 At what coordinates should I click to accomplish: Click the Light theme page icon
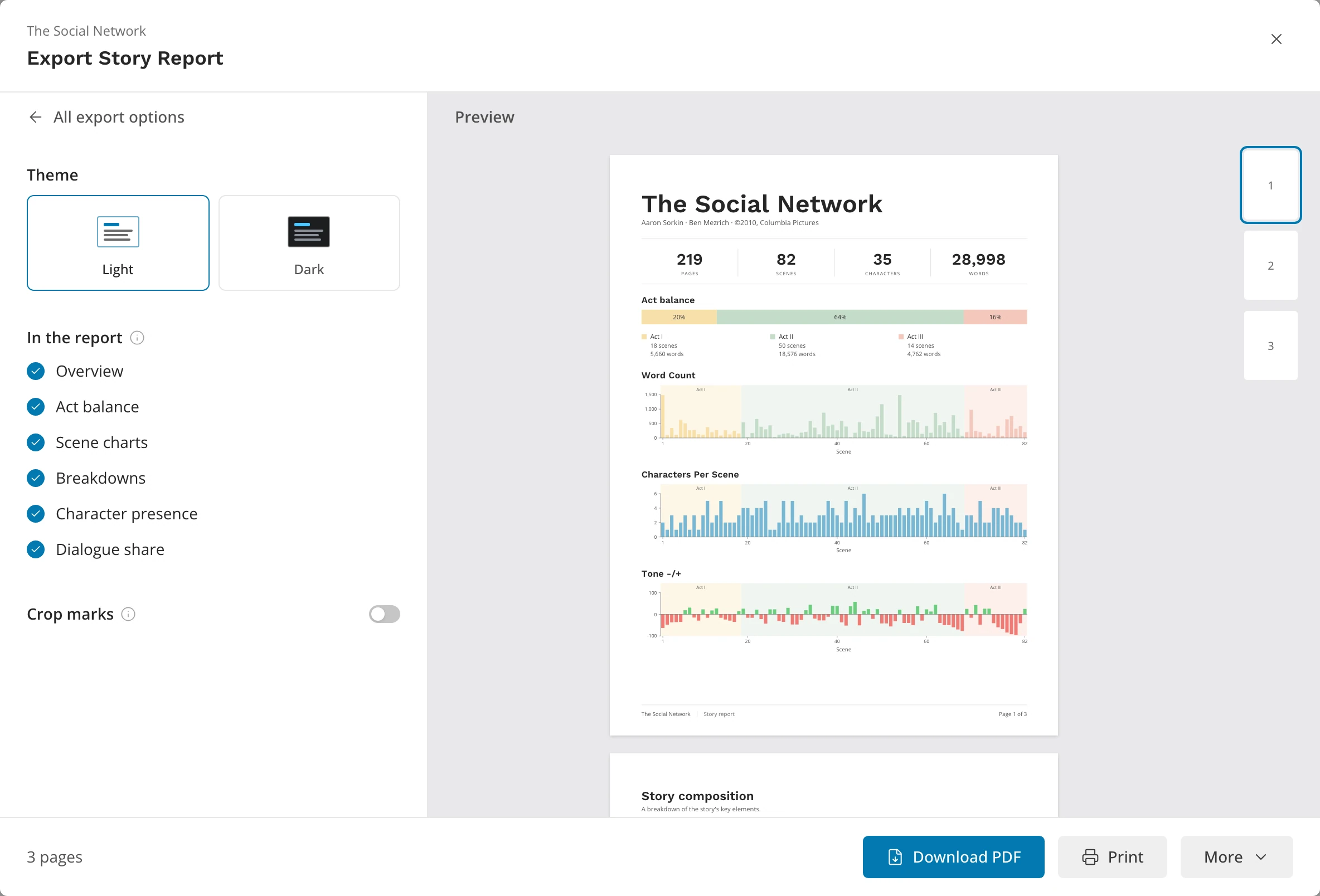[118, 232]
